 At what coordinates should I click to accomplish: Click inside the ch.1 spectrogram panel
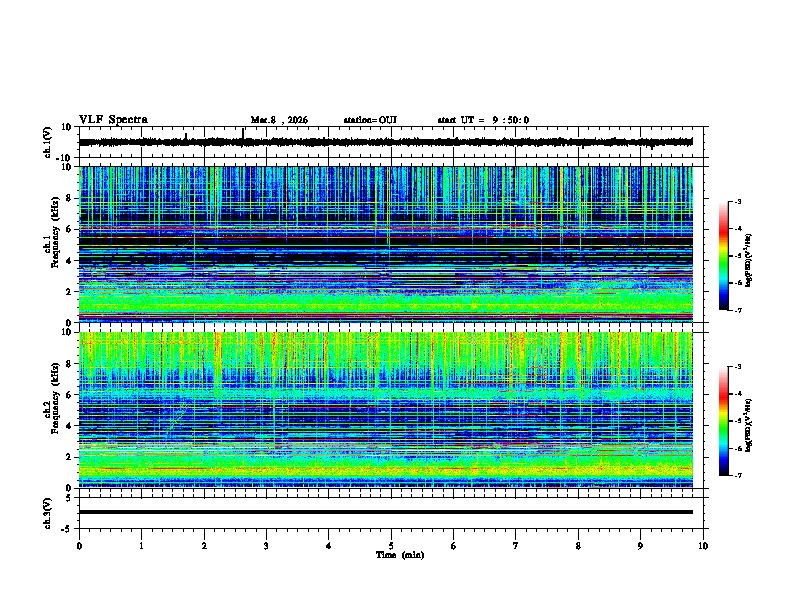pyautogui.click(x=386, y=244)
